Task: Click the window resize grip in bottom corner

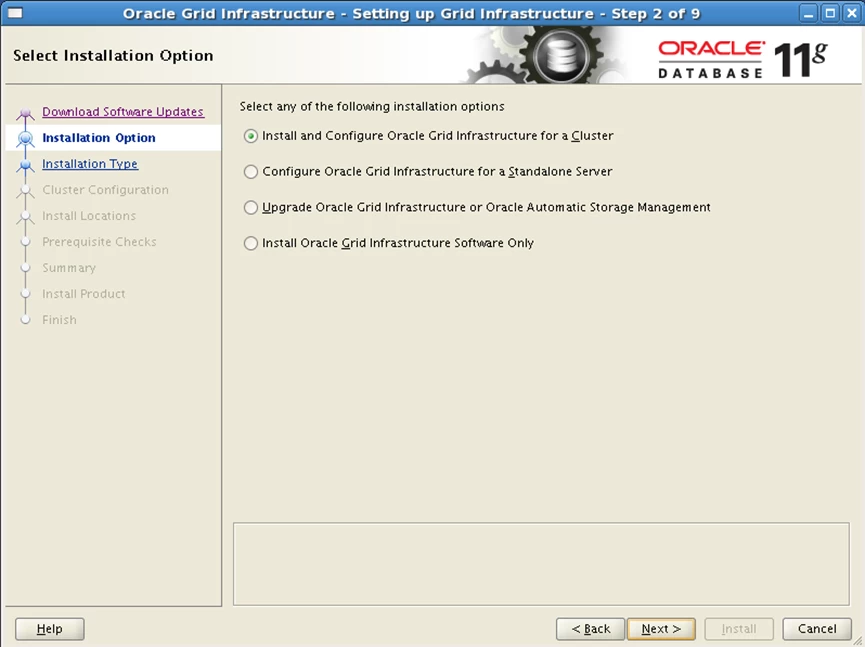Action: pos(858,640)
